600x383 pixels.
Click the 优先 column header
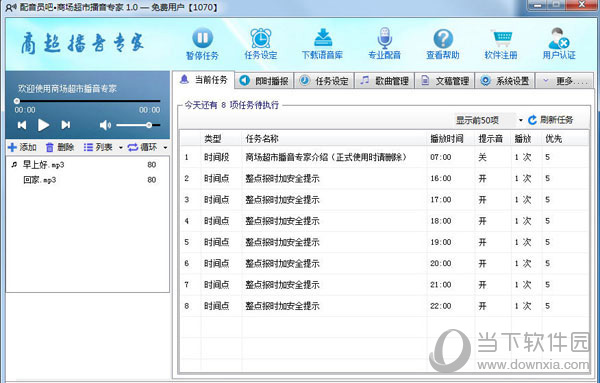click(565, 139)
